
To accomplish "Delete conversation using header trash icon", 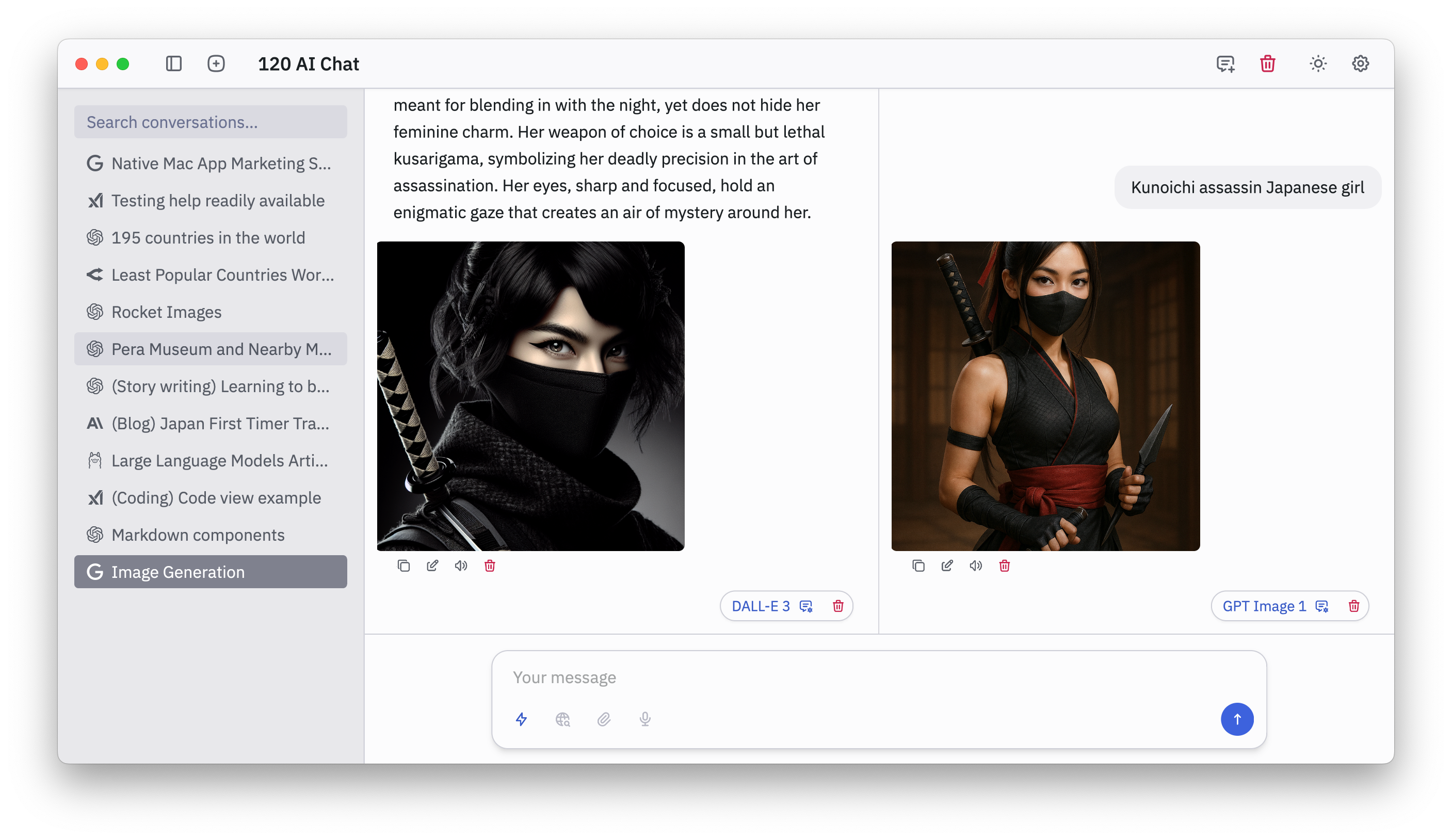I will click(1267, 63).
